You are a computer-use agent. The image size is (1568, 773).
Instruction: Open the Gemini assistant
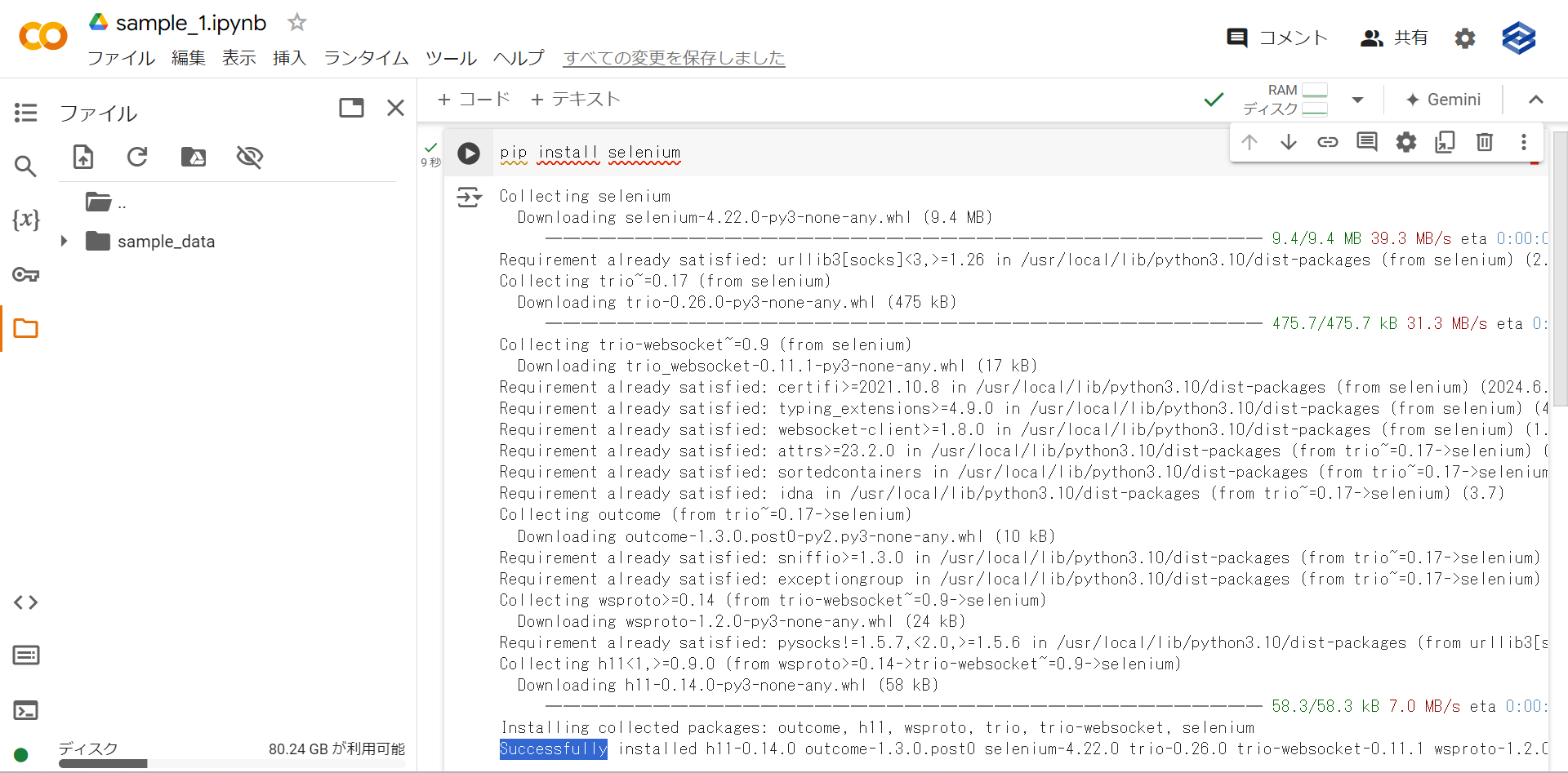(x=1444, y=99)
